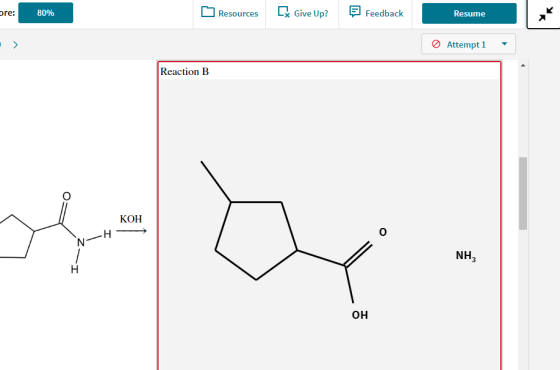
Task: Expand the Attempt 1 dropdown arrow
Action: coord(504,44)
